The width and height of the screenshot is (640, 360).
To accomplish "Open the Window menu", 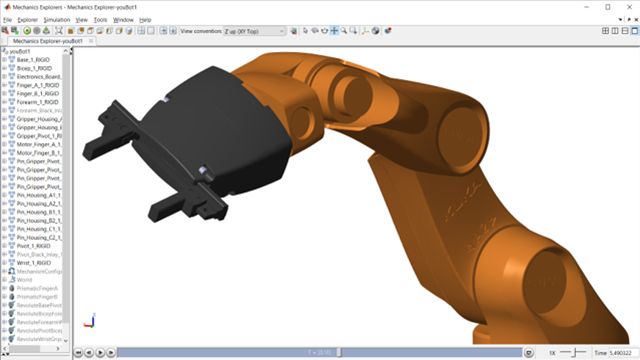I will (x=123, y=20).
